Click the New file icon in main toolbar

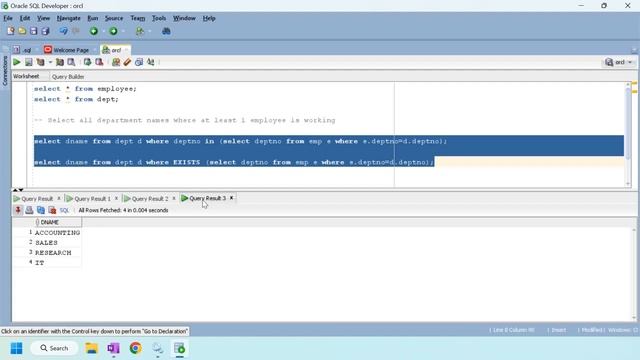11,31
